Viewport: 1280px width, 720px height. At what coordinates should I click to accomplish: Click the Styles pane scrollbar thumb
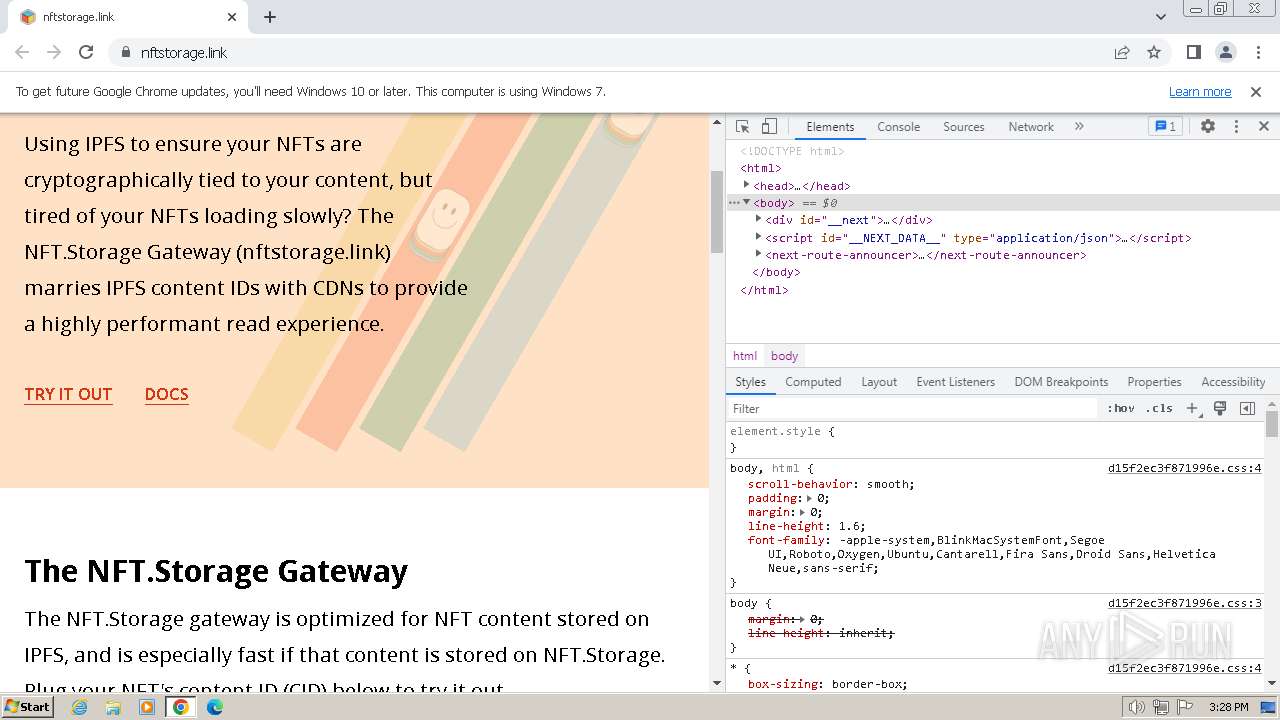tap(1272, 424)
